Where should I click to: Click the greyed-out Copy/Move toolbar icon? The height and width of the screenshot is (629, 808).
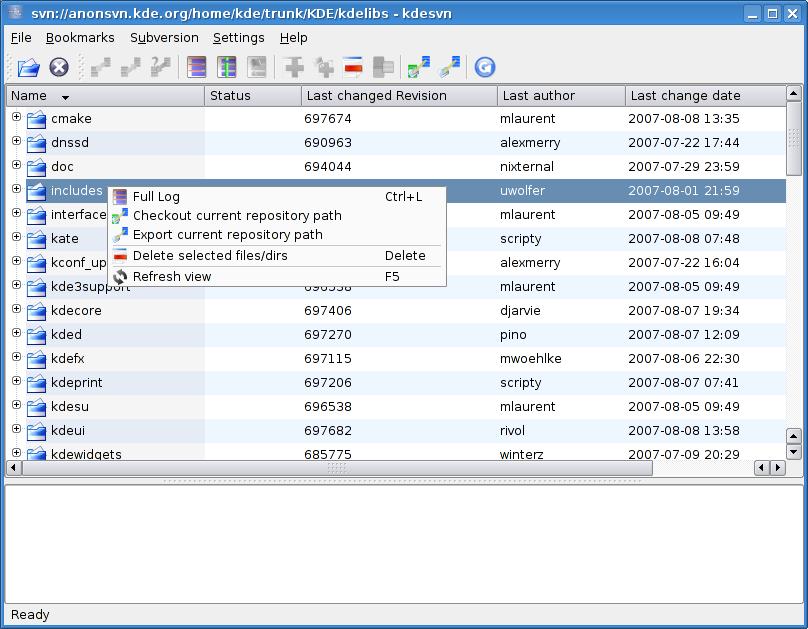(383, 67)
